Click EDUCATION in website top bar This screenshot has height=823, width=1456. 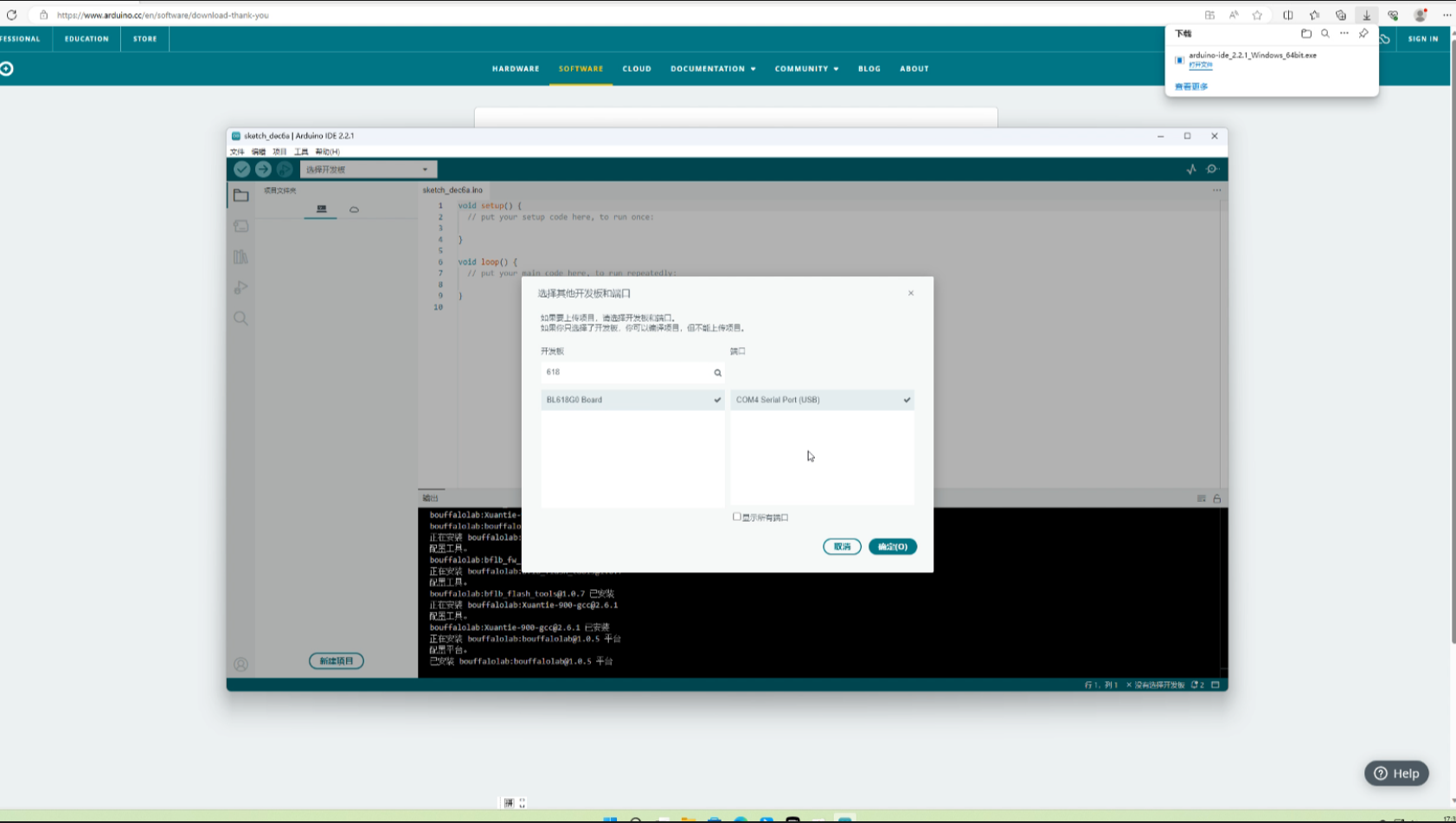[x=87, y=39]
